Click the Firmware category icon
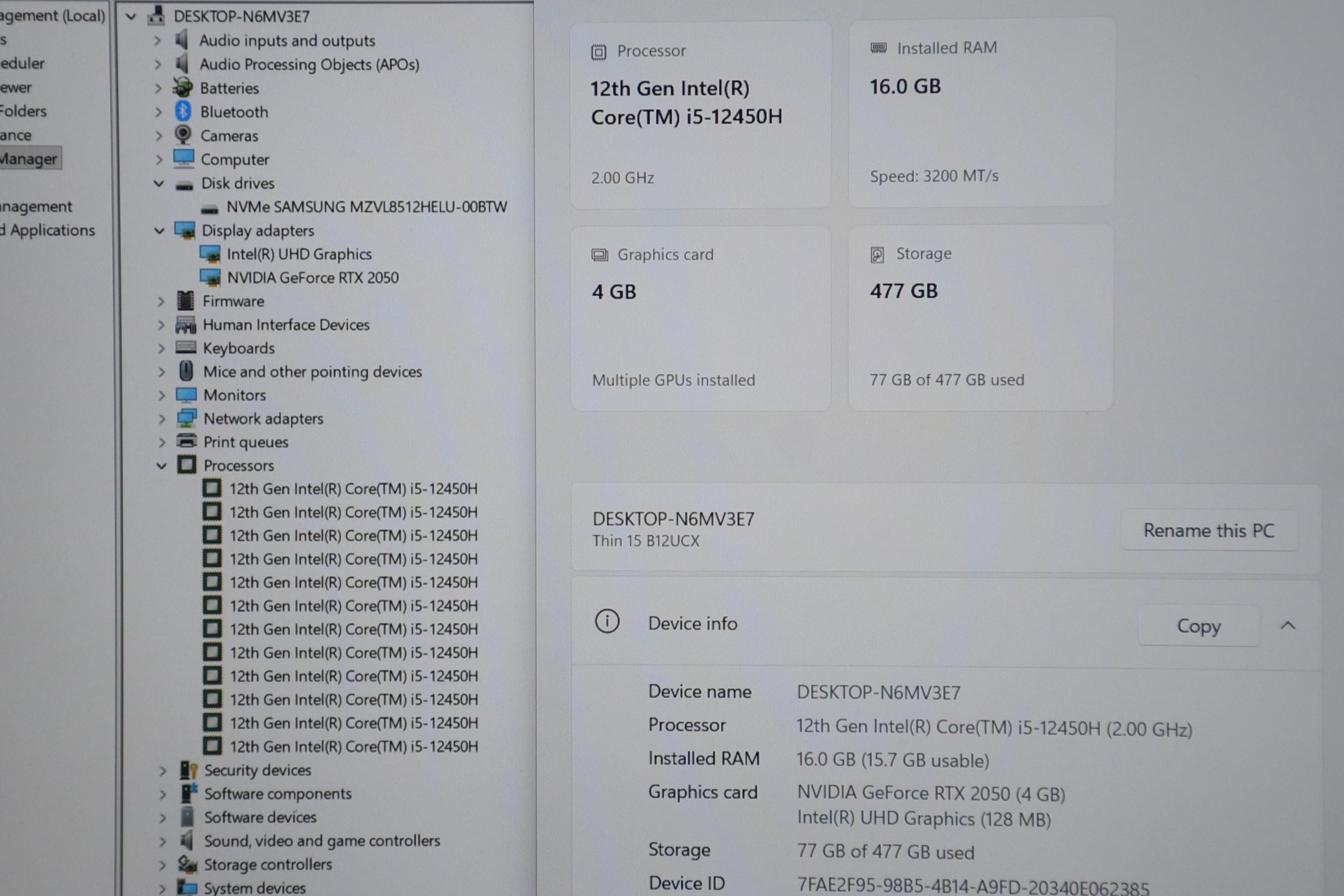This screenshot has height=896, width=1344. (185, 301)
